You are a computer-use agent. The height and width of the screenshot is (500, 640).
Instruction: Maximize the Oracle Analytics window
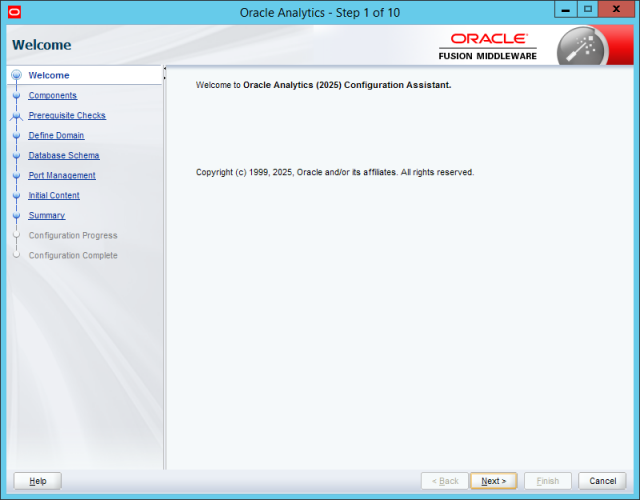588,10
